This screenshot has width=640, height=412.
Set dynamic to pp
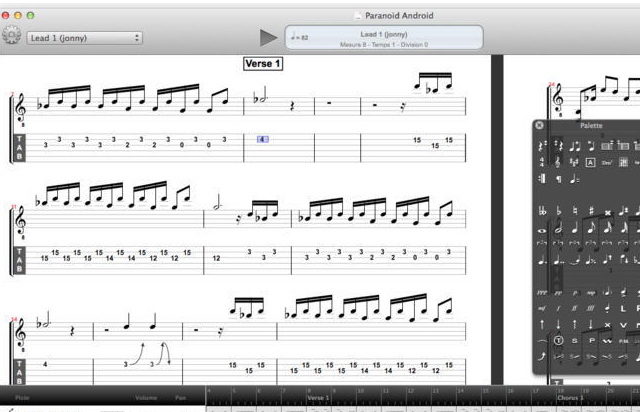[x=558, y=293]
